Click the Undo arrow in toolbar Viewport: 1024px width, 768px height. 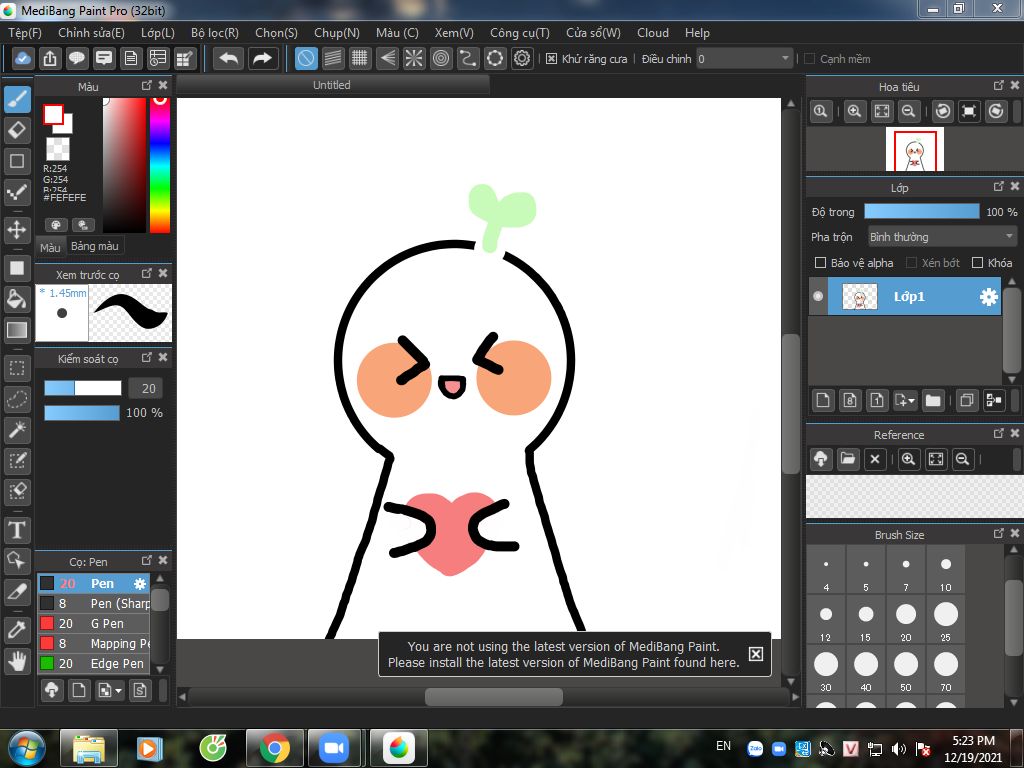[x=229, y=59]
